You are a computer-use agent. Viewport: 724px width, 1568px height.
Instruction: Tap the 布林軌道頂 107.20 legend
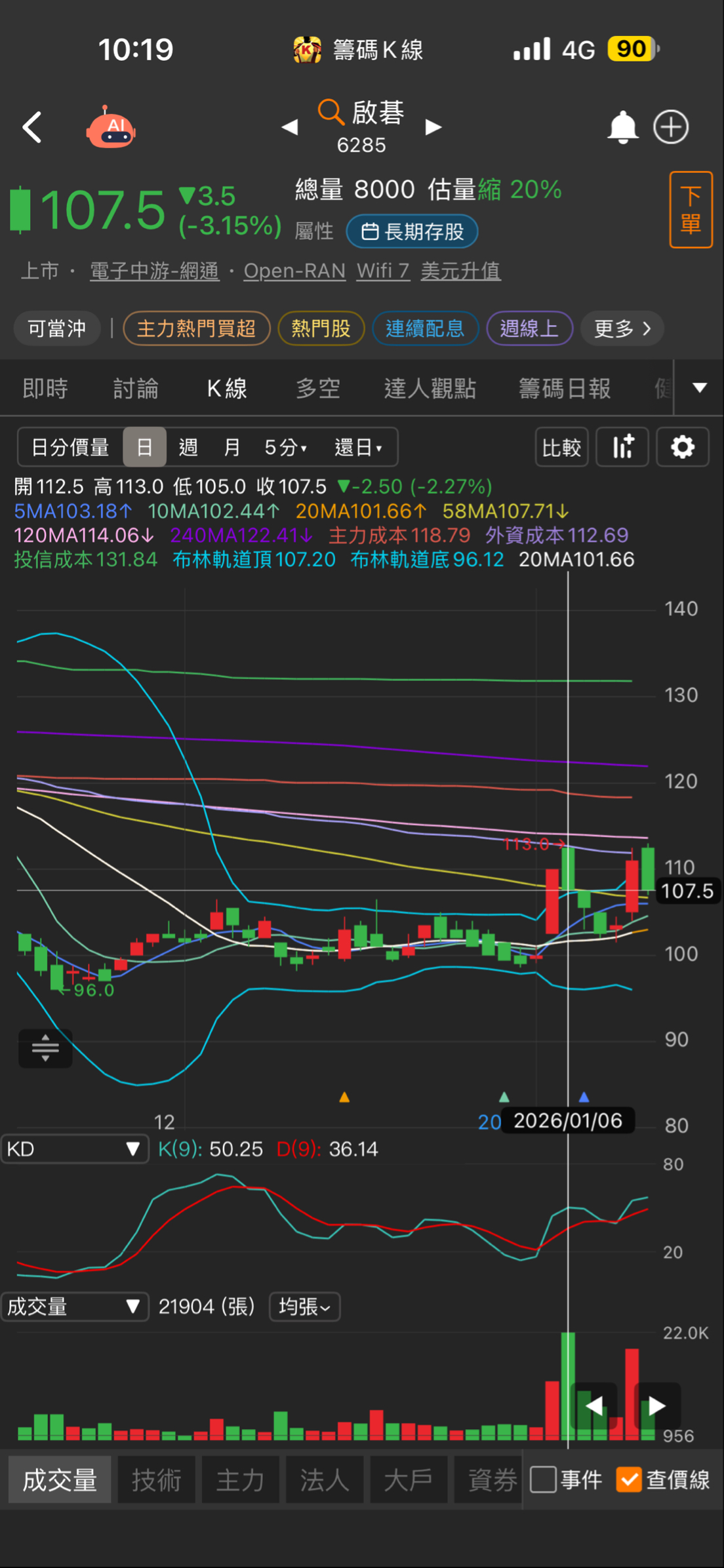coord(254,559)
